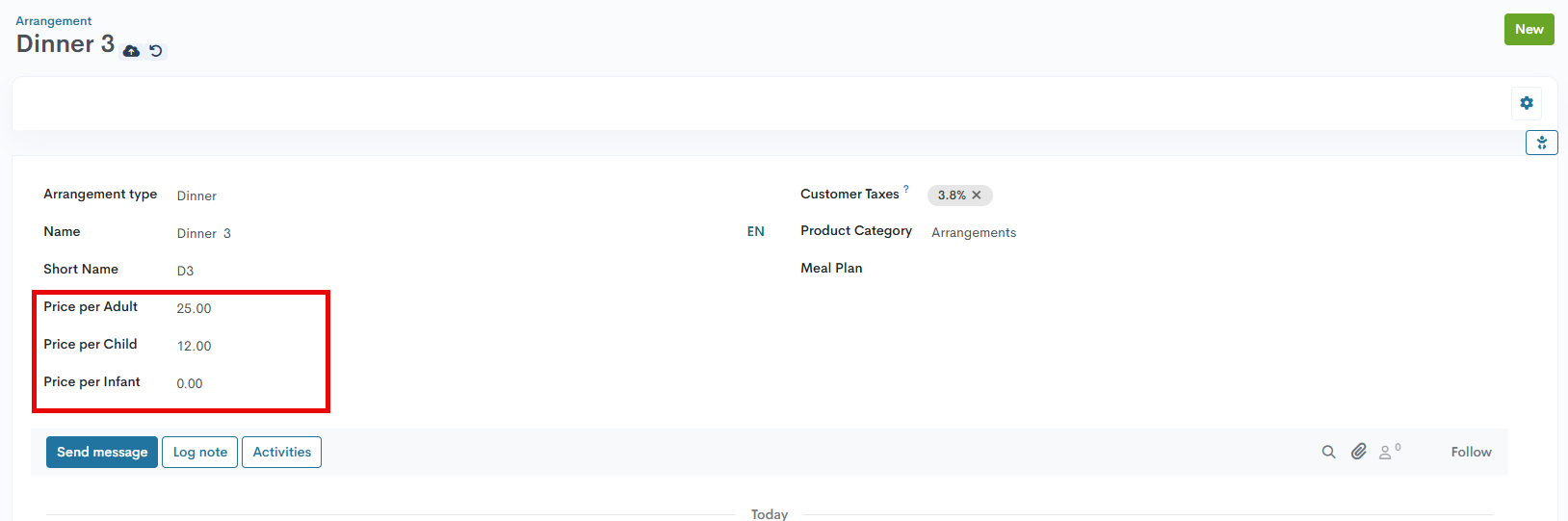Remove the 3.8% tax tag
Viewport: 1568px width, 521px height.
point(977,195)
